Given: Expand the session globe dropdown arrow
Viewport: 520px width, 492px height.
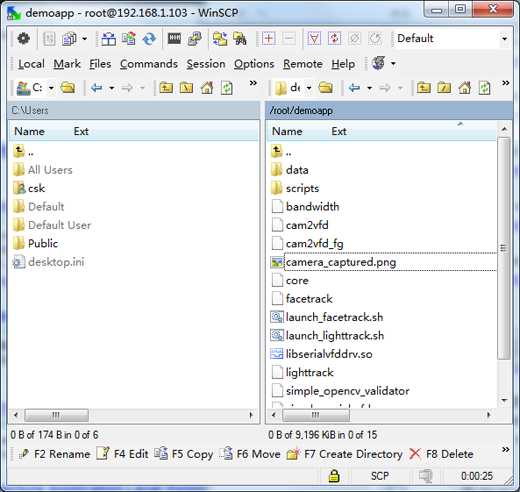Looking at the screenshot, I should [x=393, y=63].
